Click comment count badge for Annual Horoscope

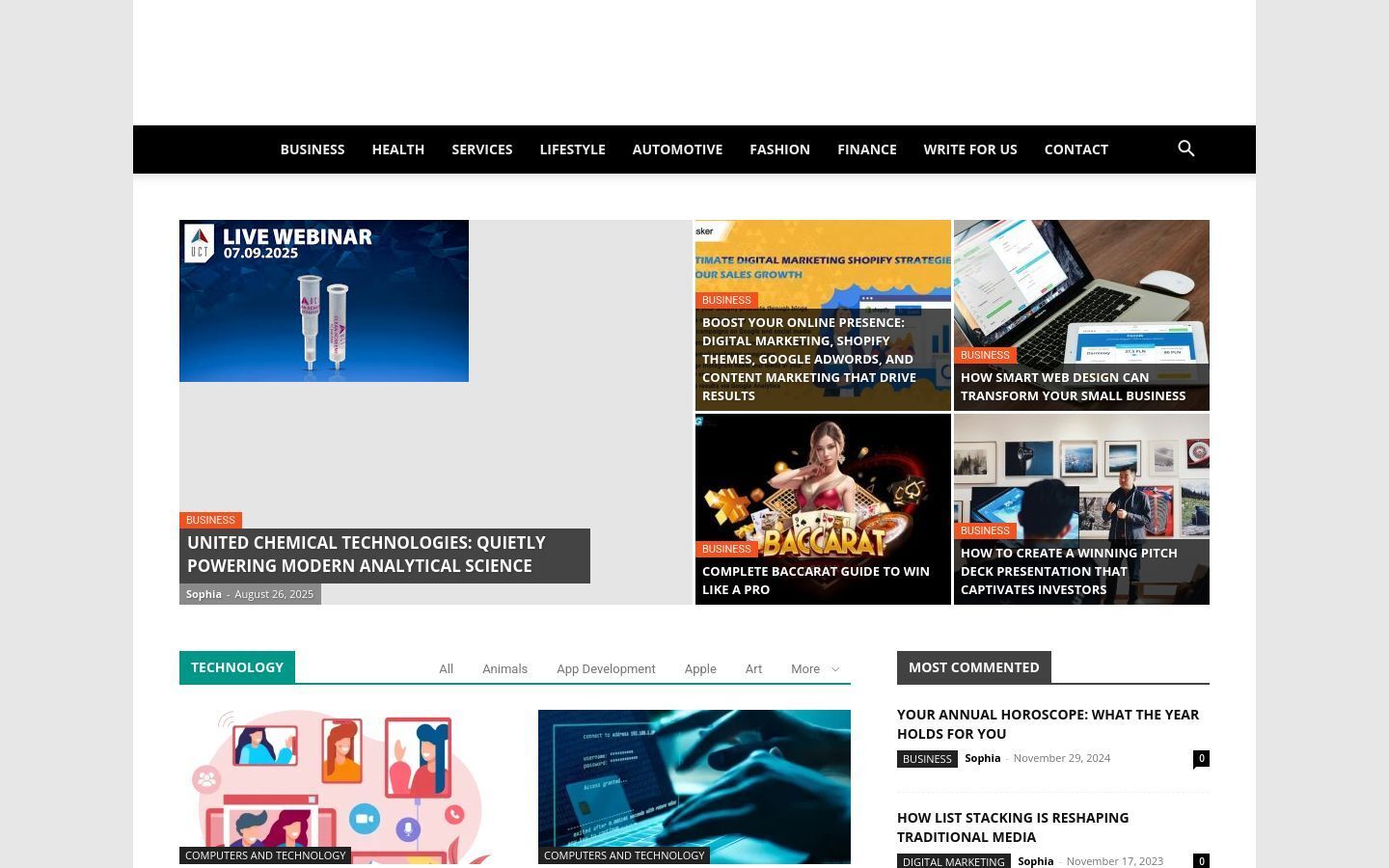pos(1201,758)
